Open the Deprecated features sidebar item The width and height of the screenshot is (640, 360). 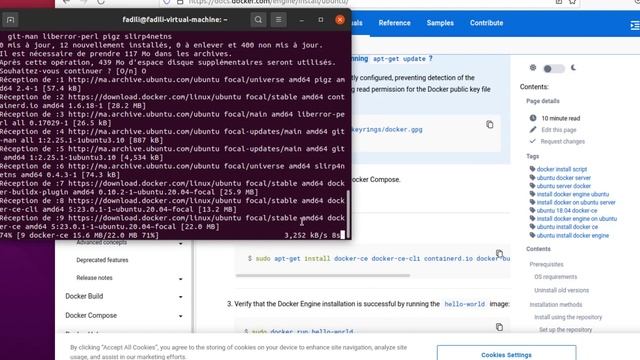102,260
